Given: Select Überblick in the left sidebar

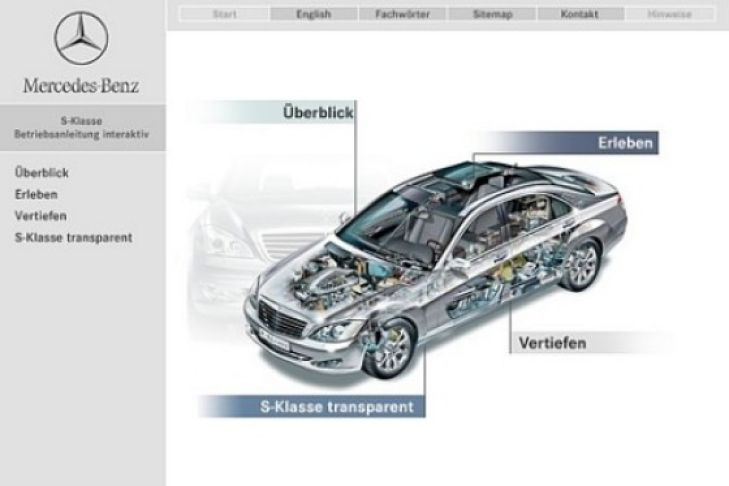Looking at the screenshot, I should click(42, 173).
